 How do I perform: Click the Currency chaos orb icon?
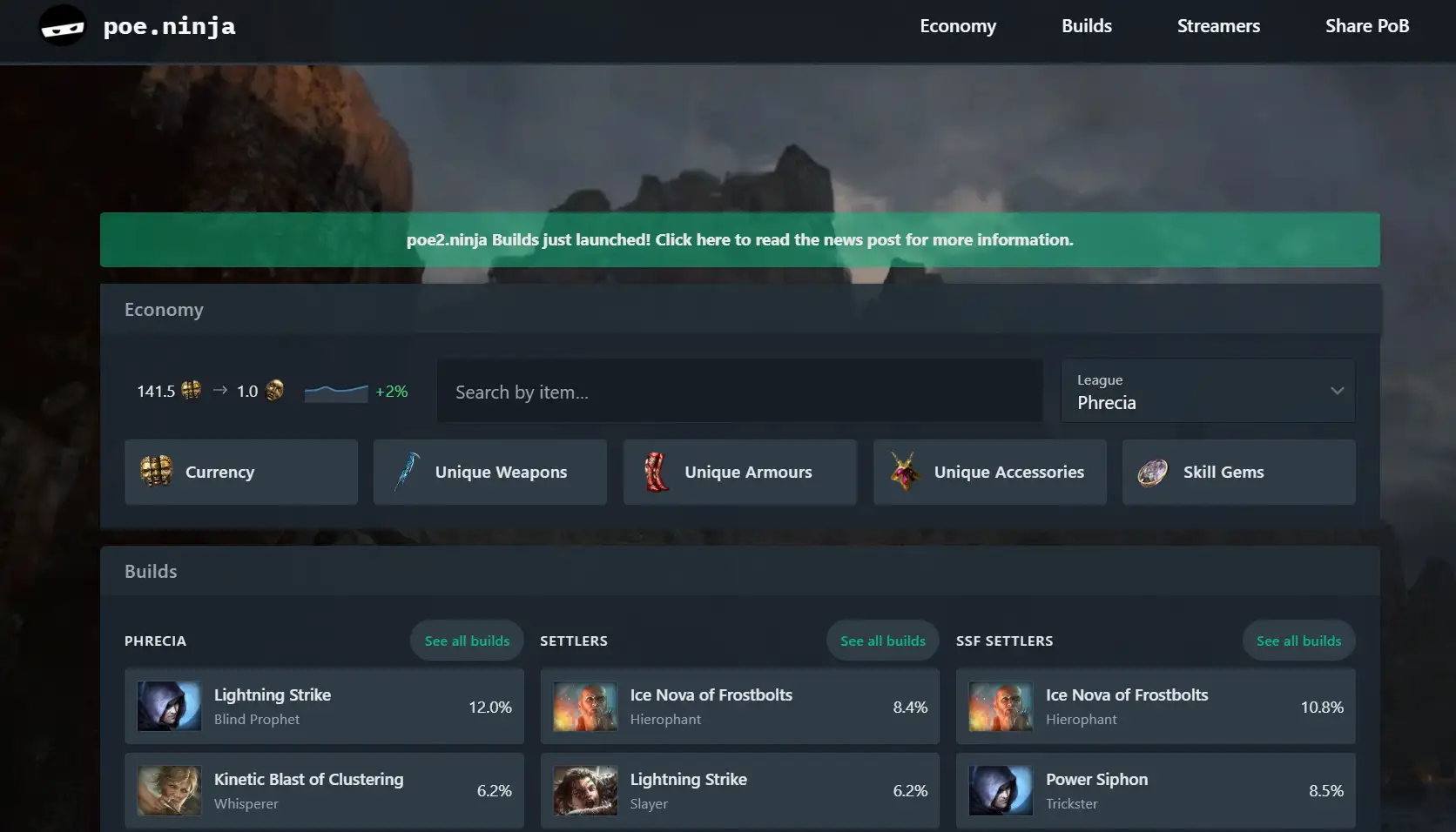[x=157, y=472]
